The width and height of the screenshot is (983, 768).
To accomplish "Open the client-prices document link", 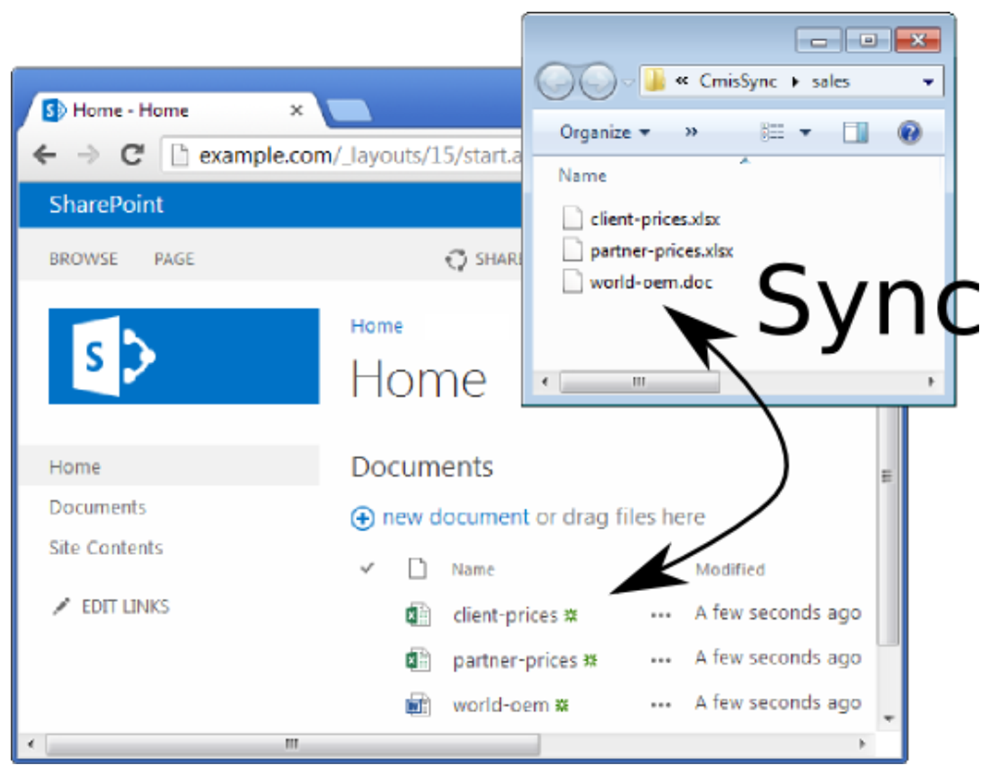I will 504,615.
